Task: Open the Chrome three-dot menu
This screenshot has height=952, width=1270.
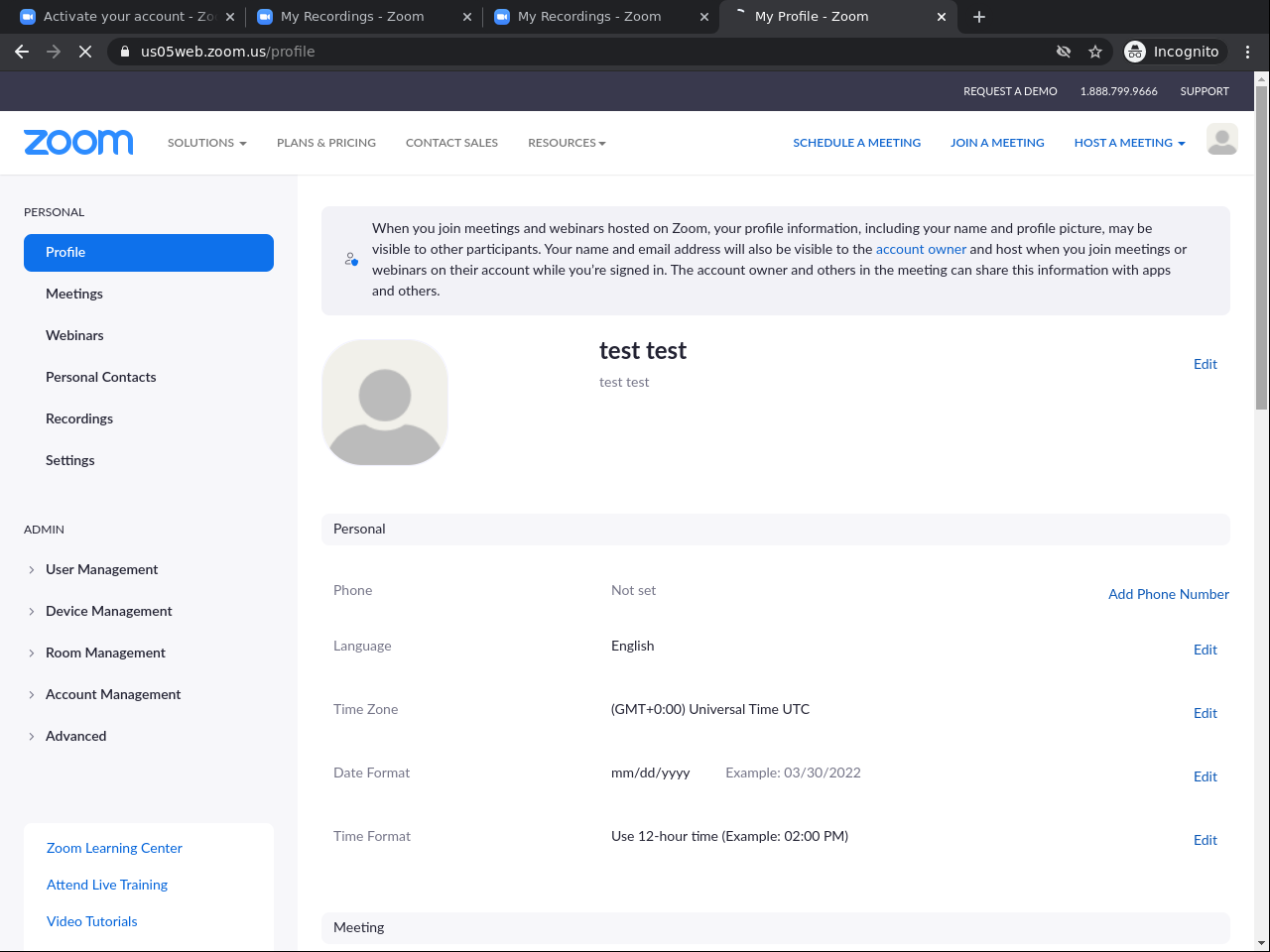Action: [1247, 52]
